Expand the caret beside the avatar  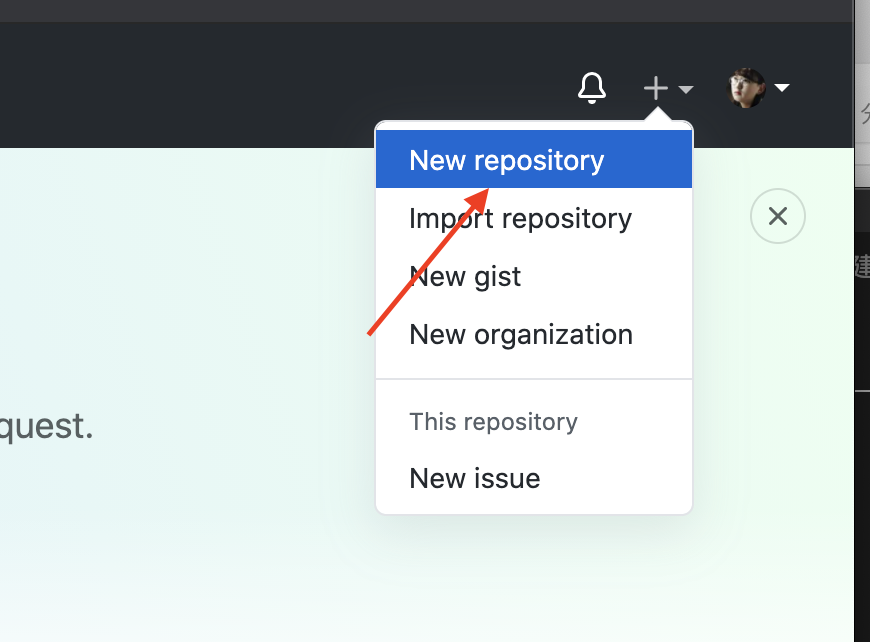pos(782,88)
